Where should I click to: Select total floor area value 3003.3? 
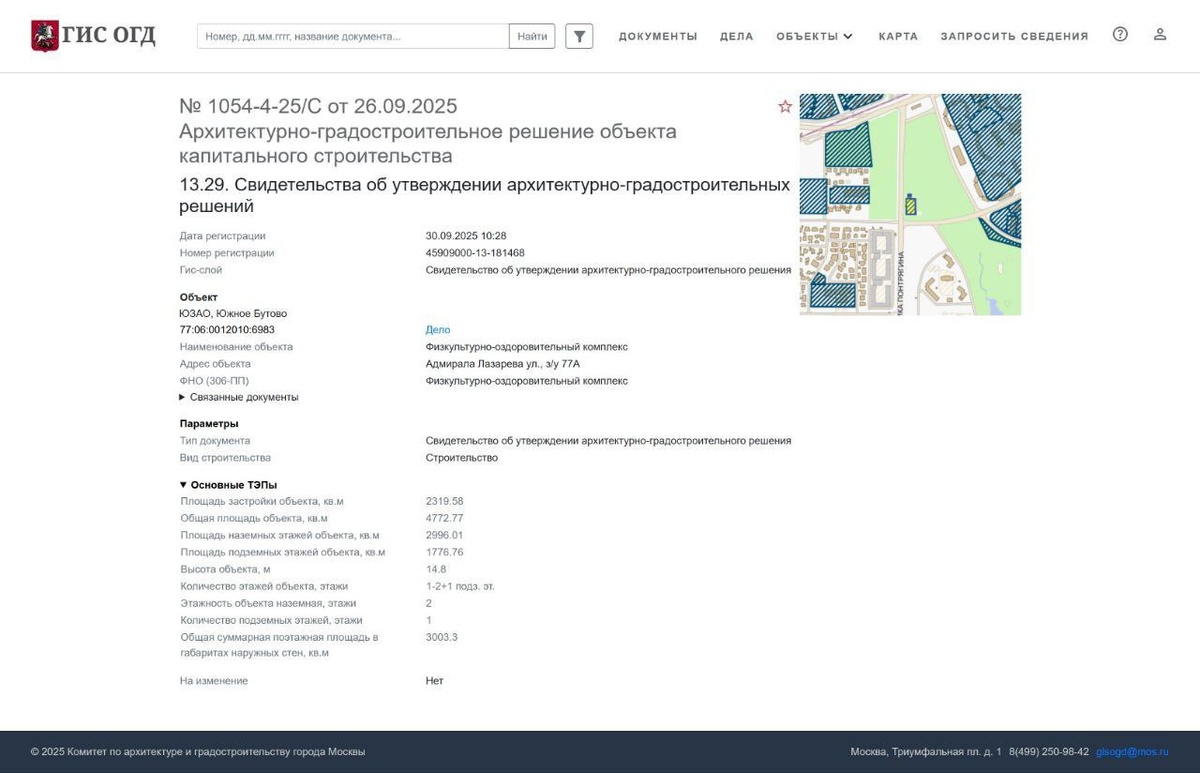442,637
